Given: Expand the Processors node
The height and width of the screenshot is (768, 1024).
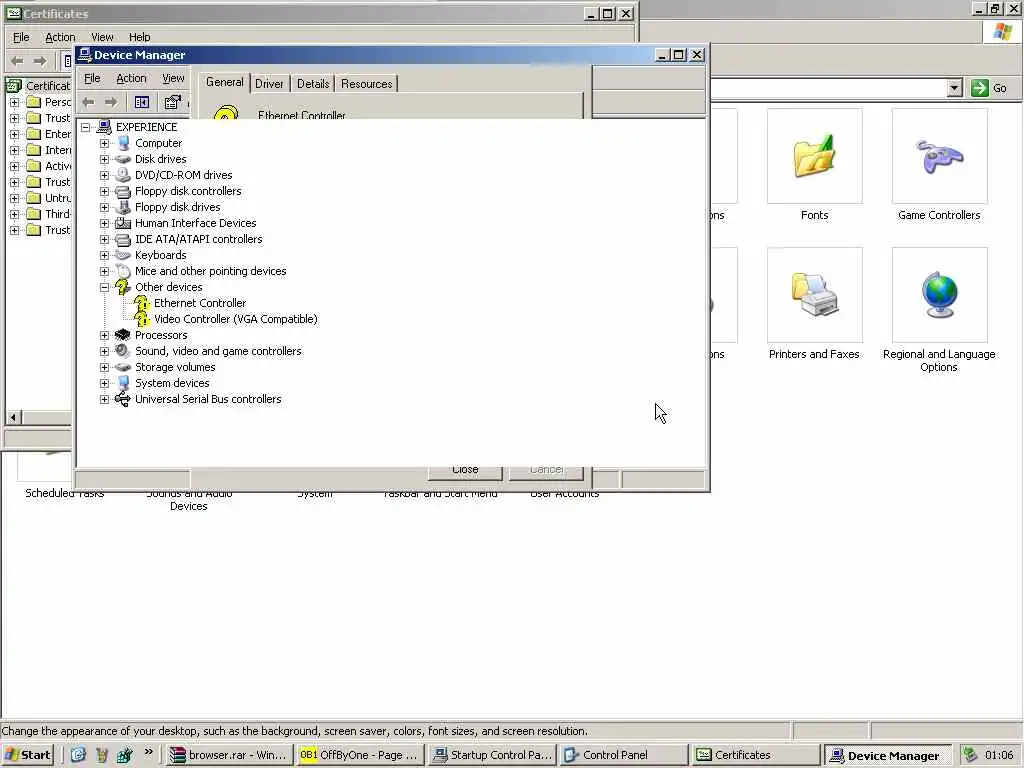Looking at the screenshot, I should point(104,335).
